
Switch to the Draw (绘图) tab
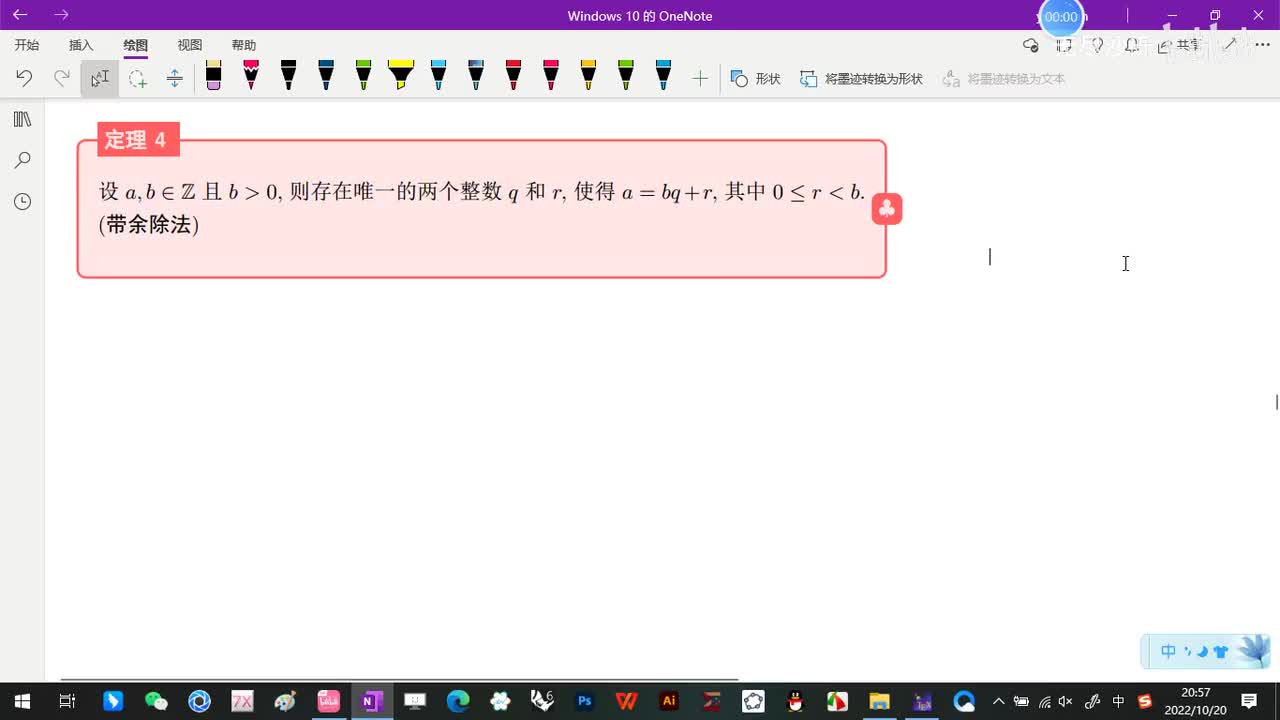pyautogui.click(x=135, y=45)
